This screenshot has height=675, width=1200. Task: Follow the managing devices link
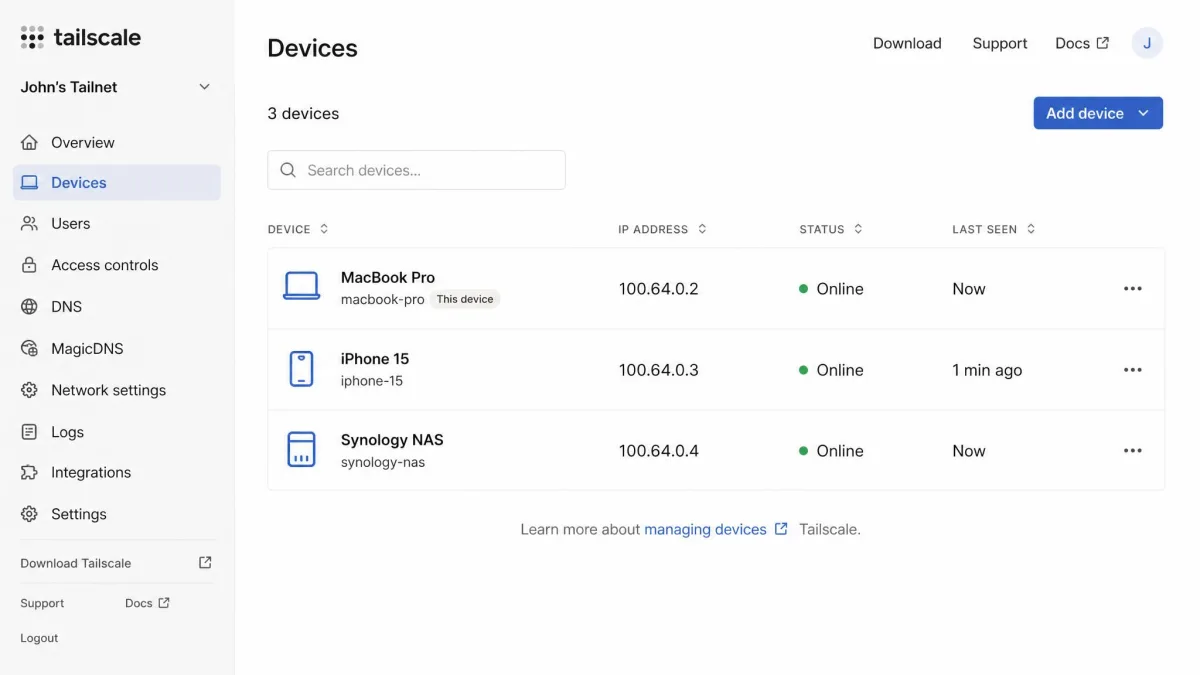pyautogui.click(x=705, y=529)
